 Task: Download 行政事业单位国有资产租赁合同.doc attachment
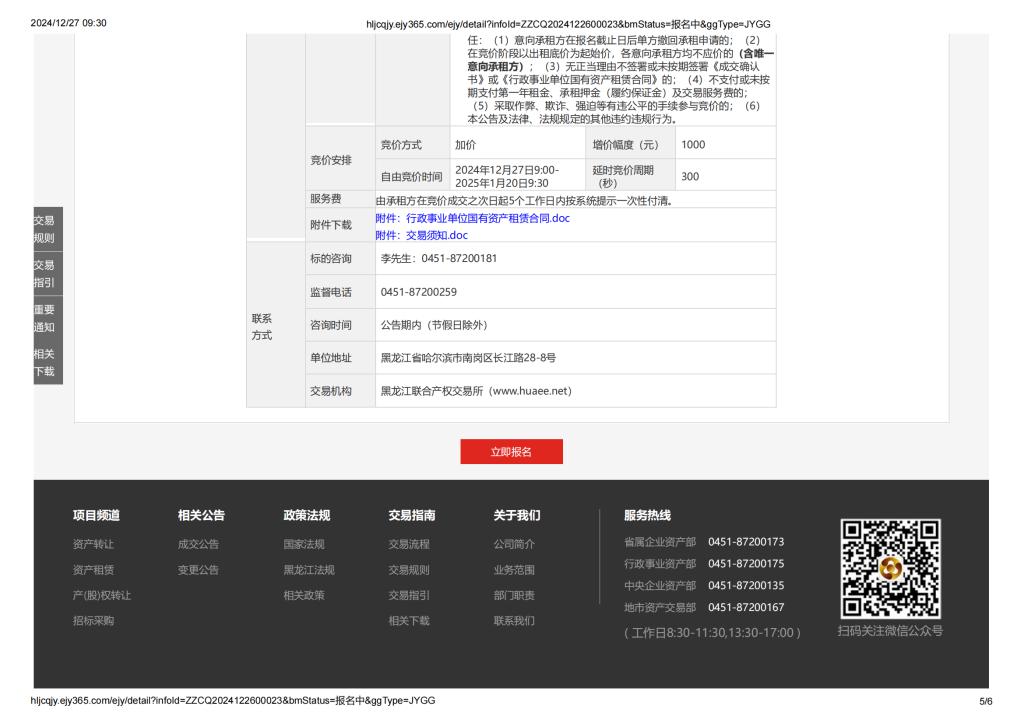pyautogui.click(x=472, y=218)
